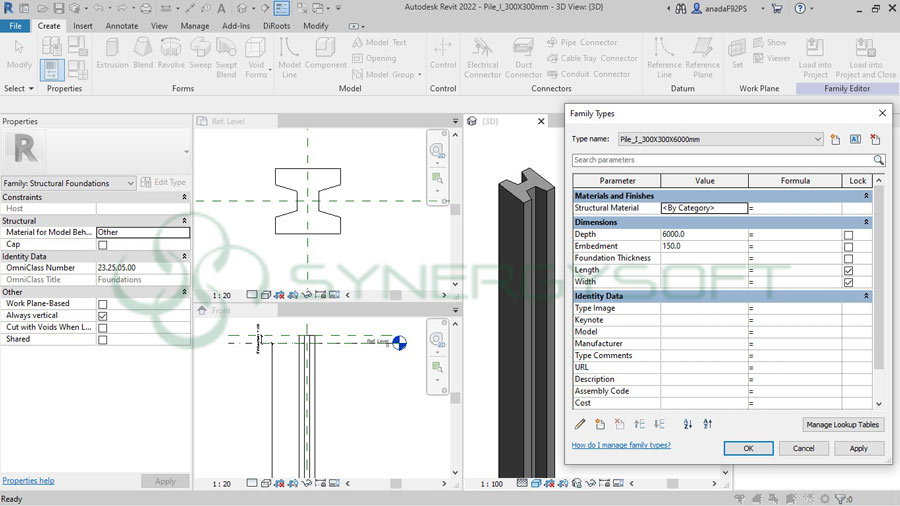Switch to the Annotate ribbon tab
Screen dimensions: 900x506
(122, 26)
